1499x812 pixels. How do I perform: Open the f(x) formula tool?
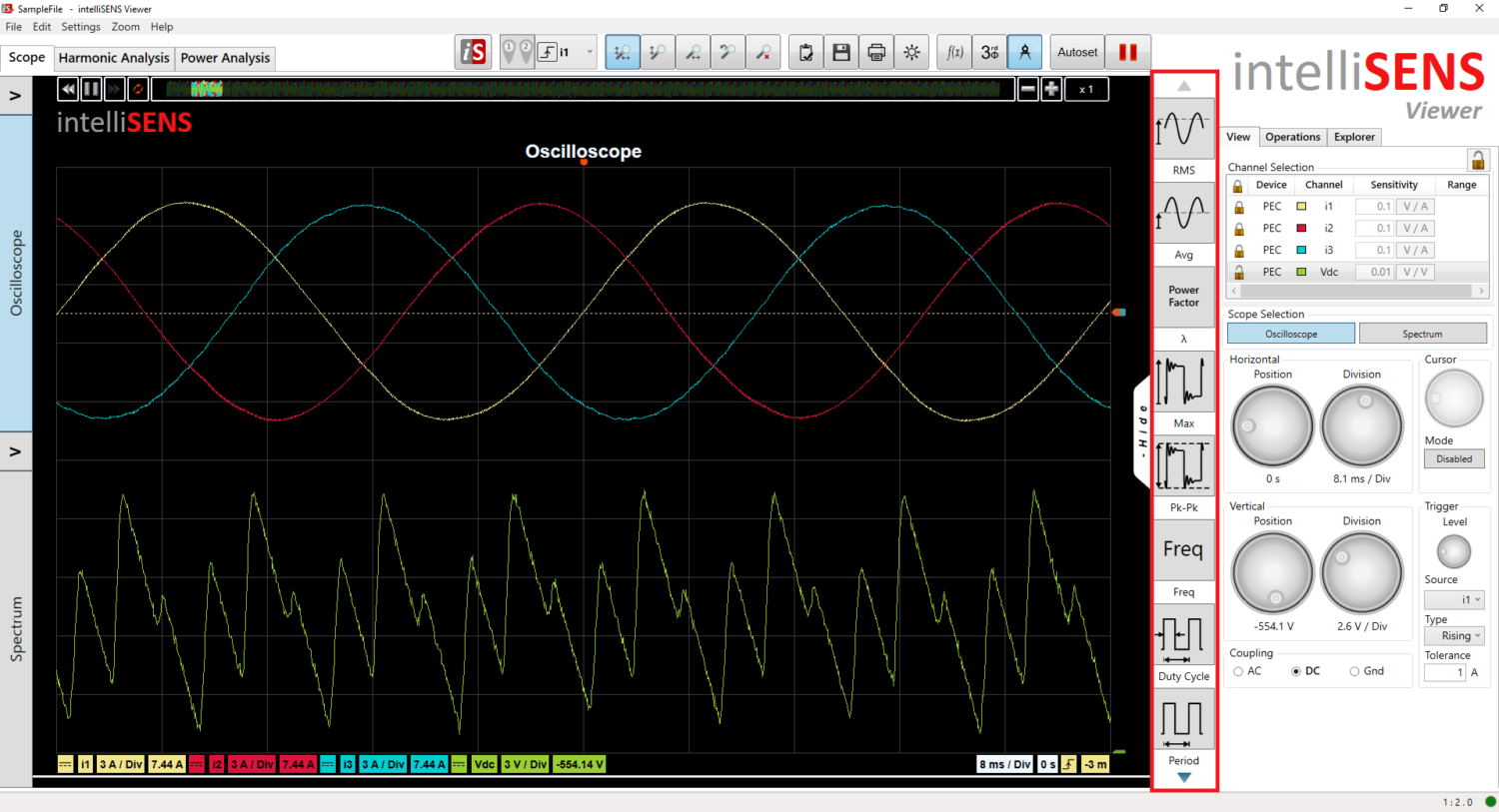coord(953,52)
